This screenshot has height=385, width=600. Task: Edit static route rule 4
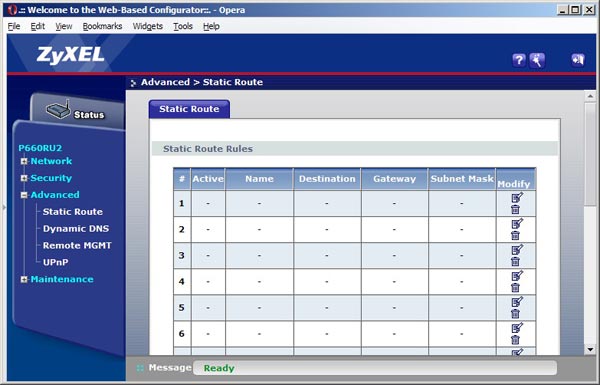pyautogui.click(x=517, y=276)
